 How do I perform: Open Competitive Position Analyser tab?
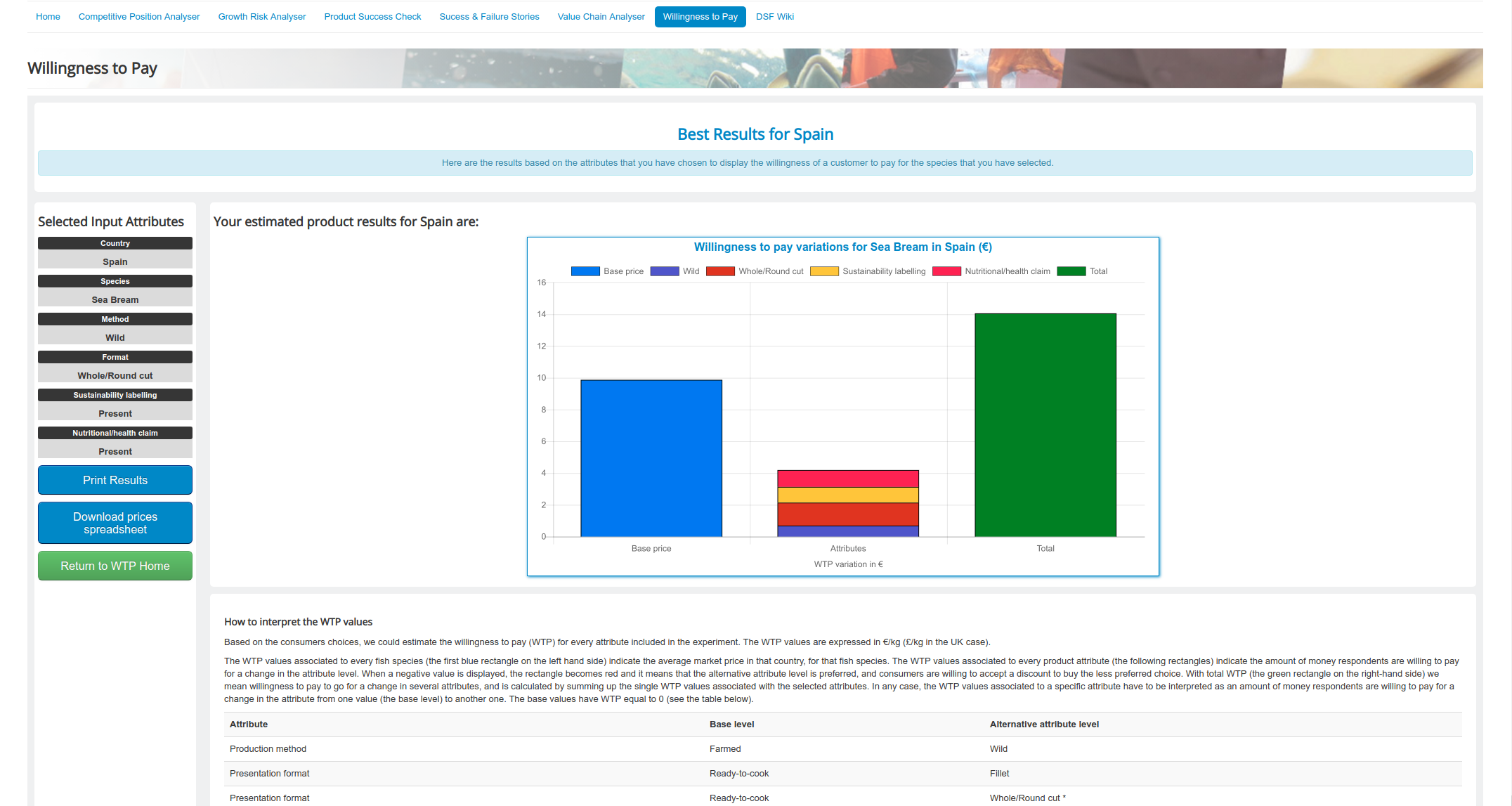click(x=139, y=17)
